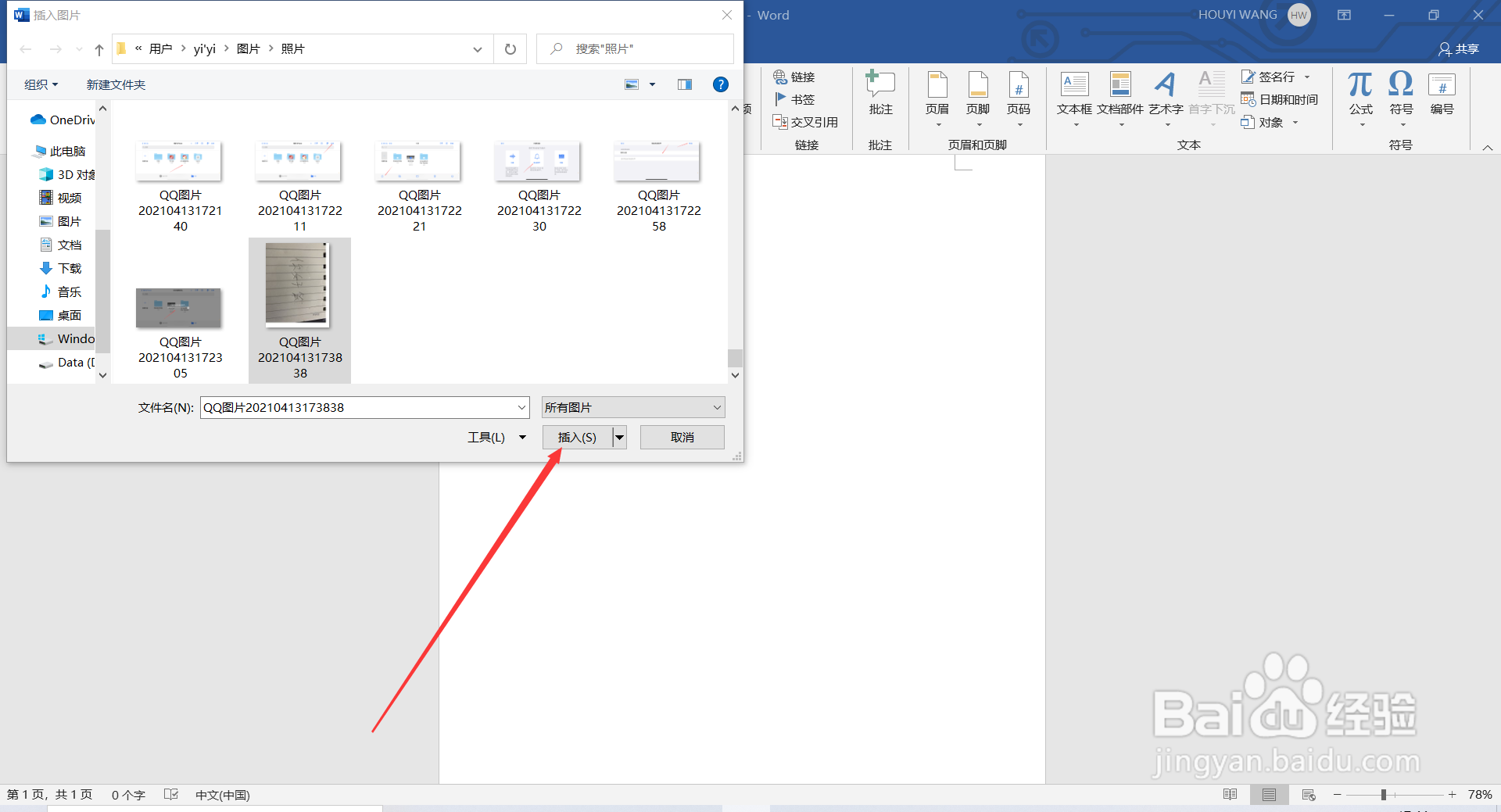The image size is (1501, 812).
Task: Click Word's Signature Line (签名行) icon
Action: (1270, 77)
